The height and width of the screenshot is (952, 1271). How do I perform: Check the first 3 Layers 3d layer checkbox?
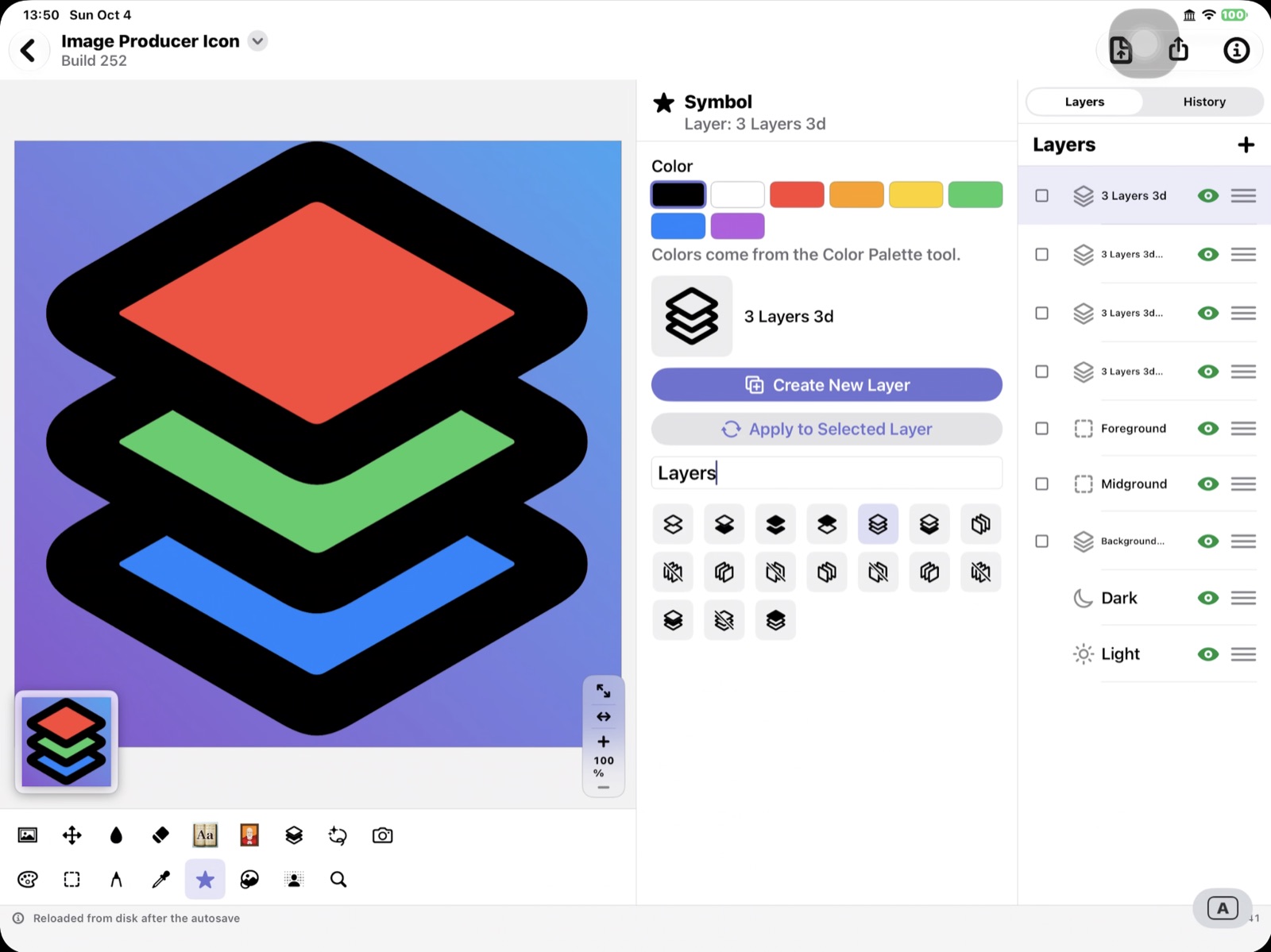coord(1042,195)
